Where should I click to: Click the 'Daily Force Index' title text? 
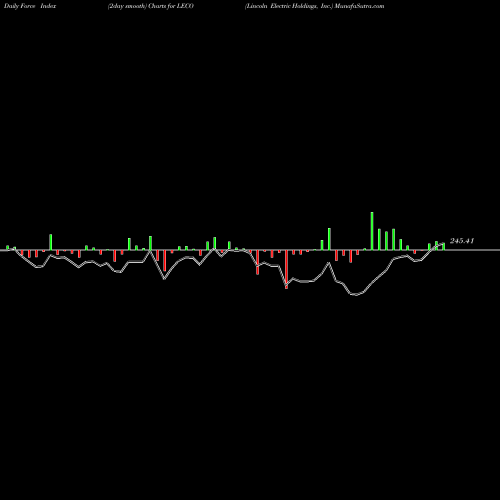[30, 6]
